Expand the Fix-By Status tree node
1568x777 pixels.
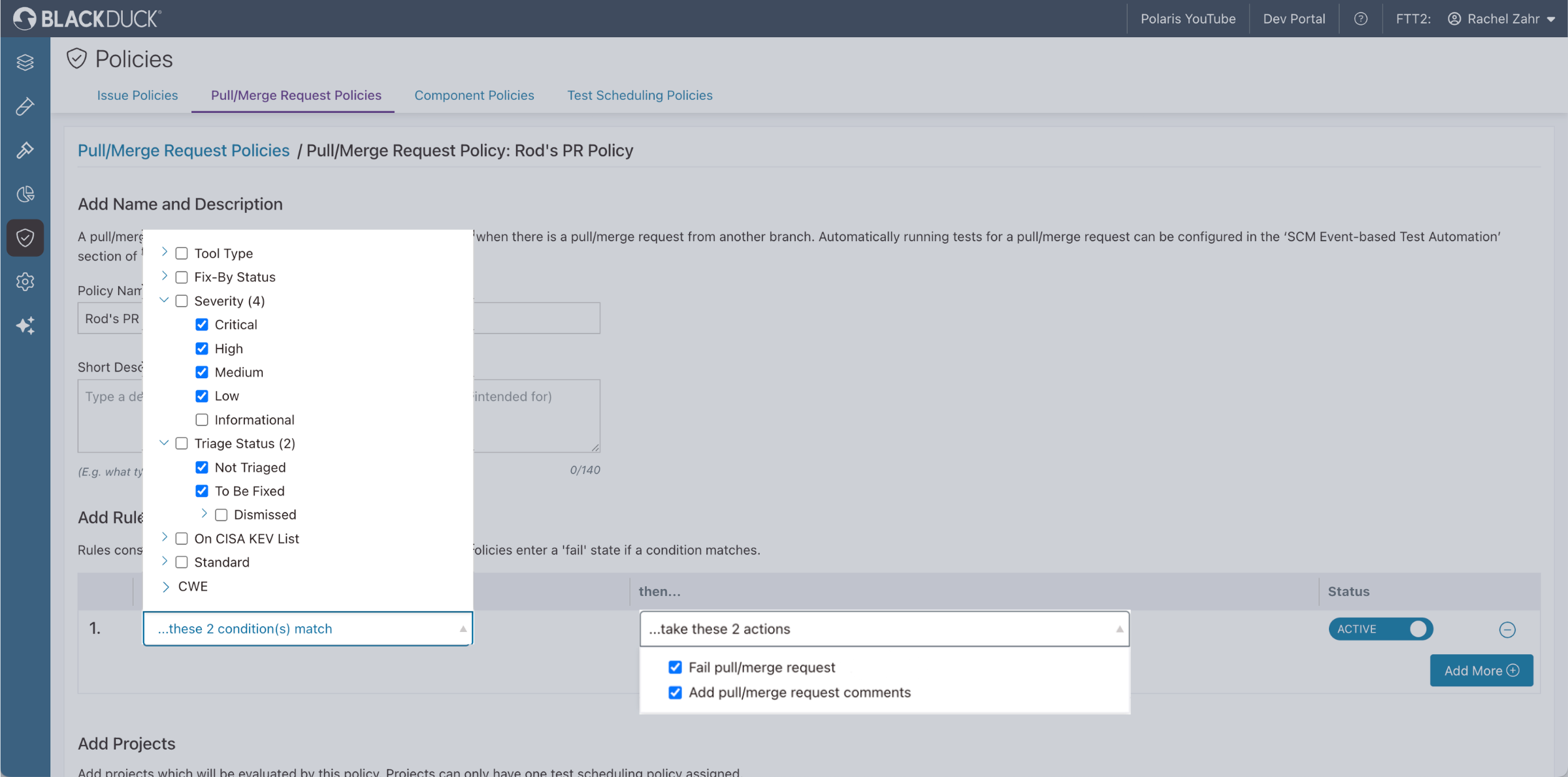coord(165,276)
